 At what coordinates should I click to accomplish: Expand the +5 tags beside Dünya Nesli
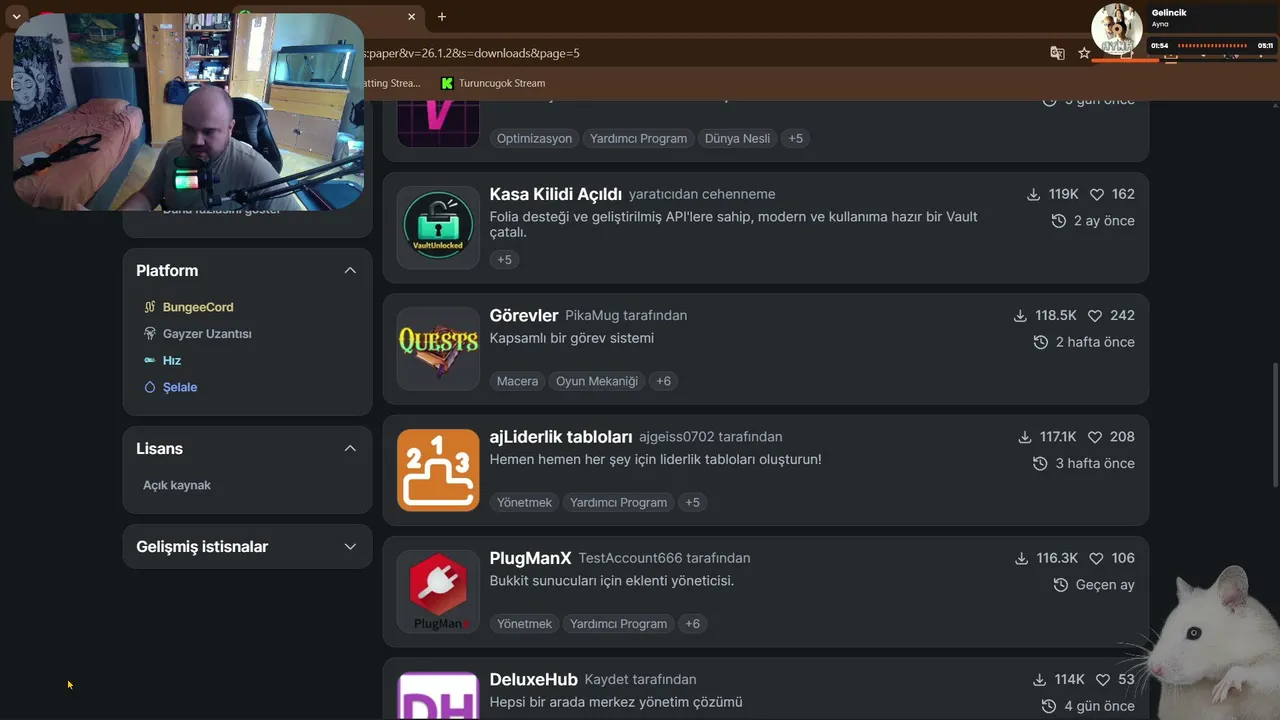click(x=795, y=138)
